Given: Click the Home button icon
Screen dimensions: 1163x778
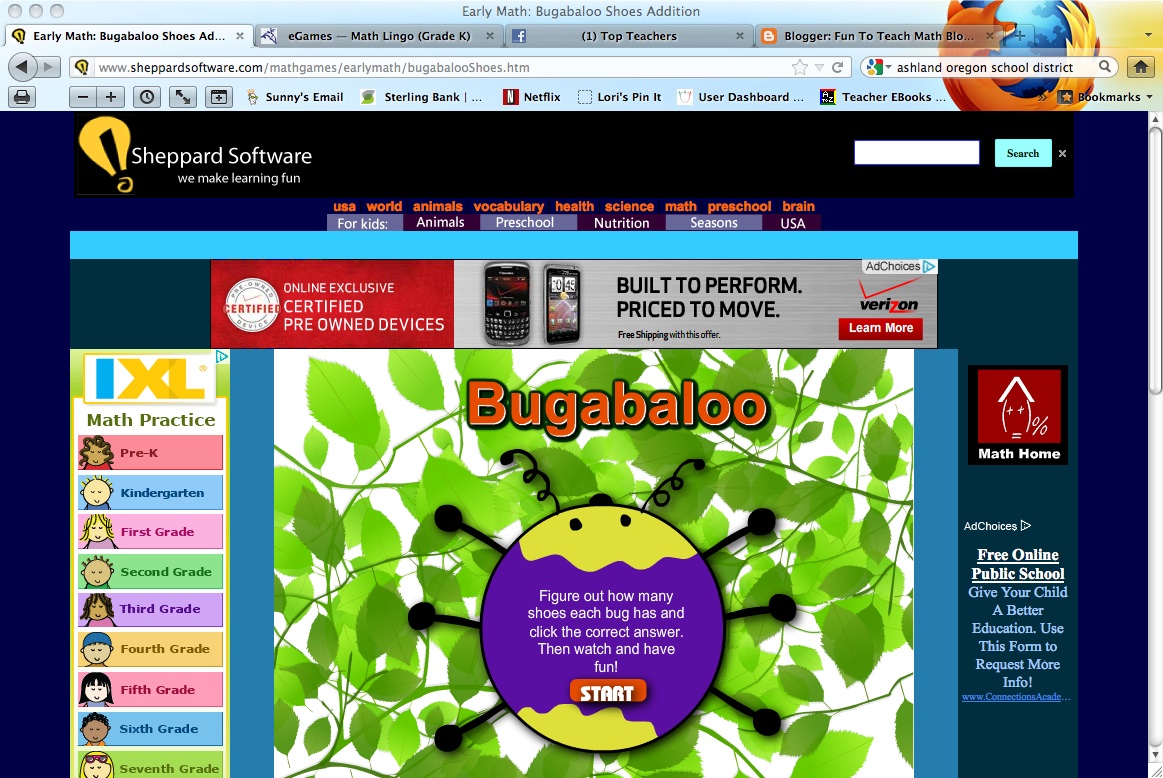Looking at the screenshot, I should [1141, 67].
